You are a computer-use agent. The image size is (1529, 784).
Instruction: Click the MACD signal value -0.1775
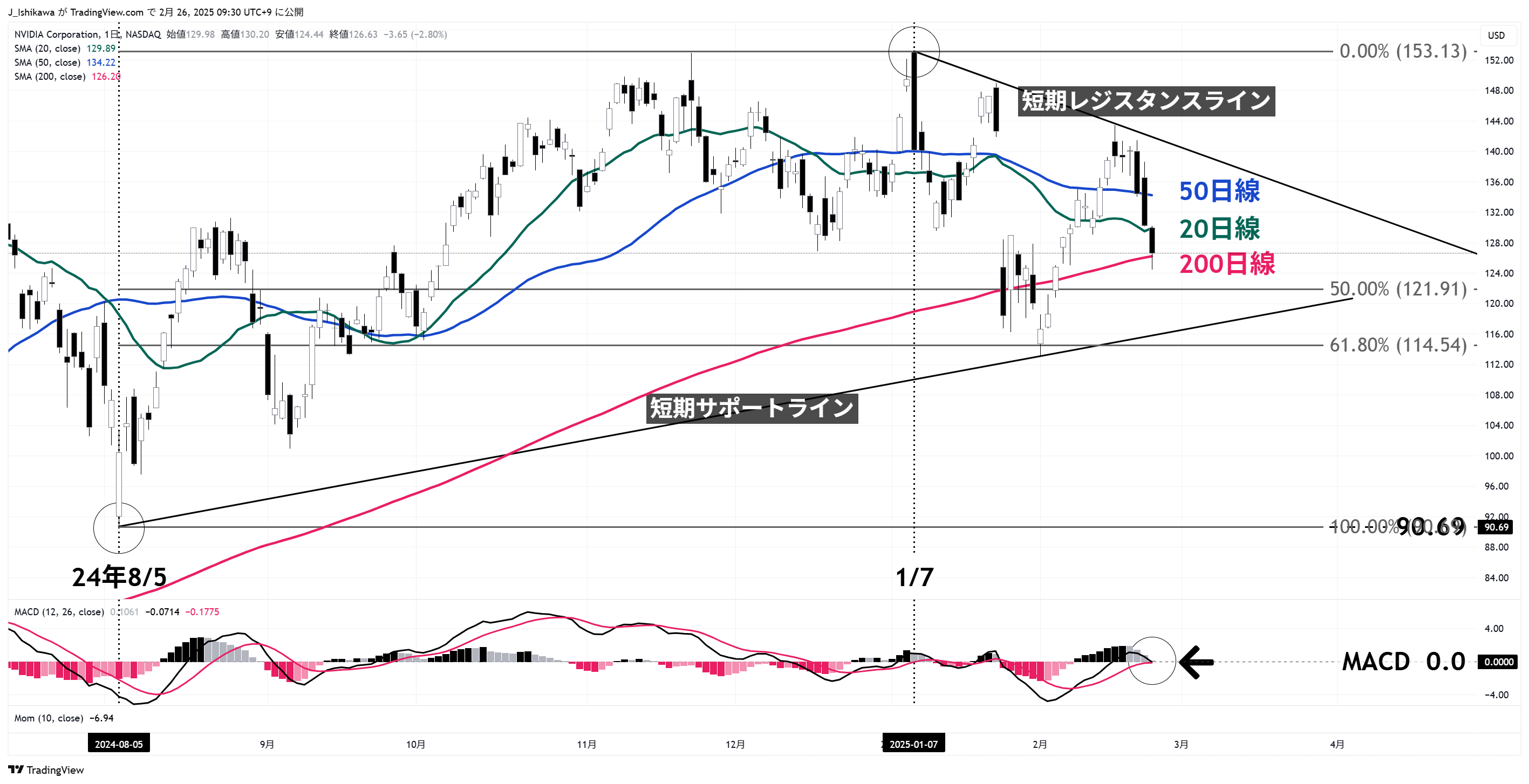click(202, 611)
